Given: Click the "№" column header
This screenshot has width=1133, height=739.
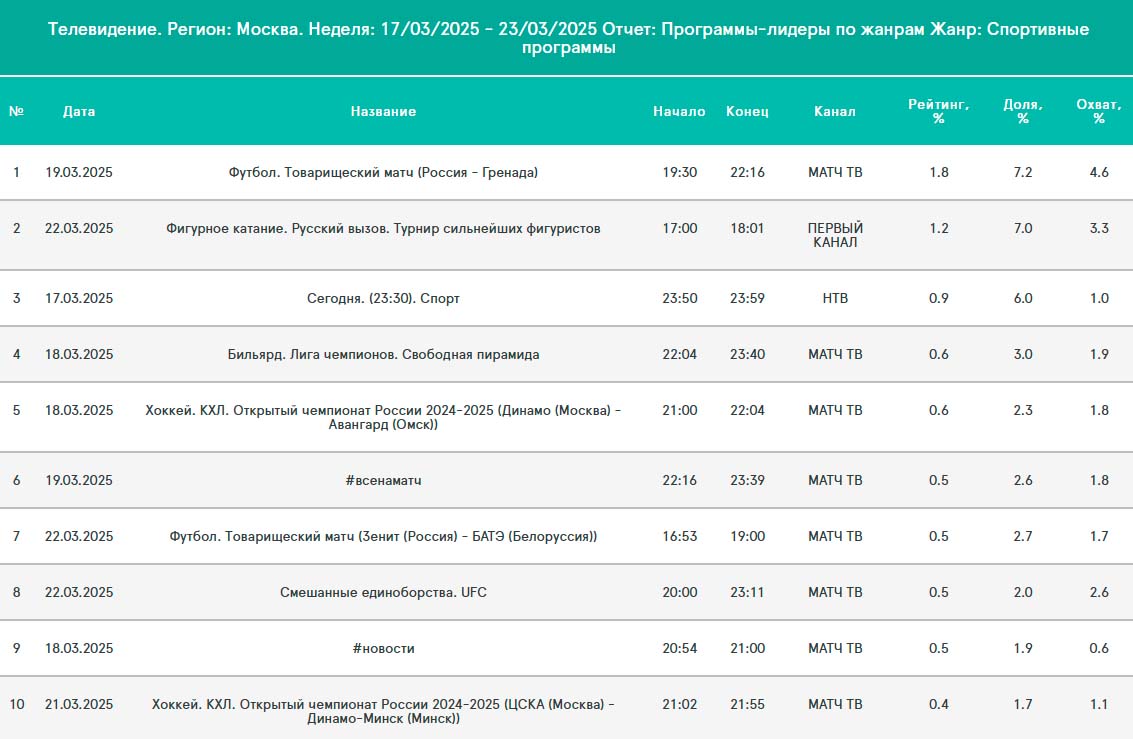Looking at the screenshot, I should pyautogui.click(x=16, y=111).
